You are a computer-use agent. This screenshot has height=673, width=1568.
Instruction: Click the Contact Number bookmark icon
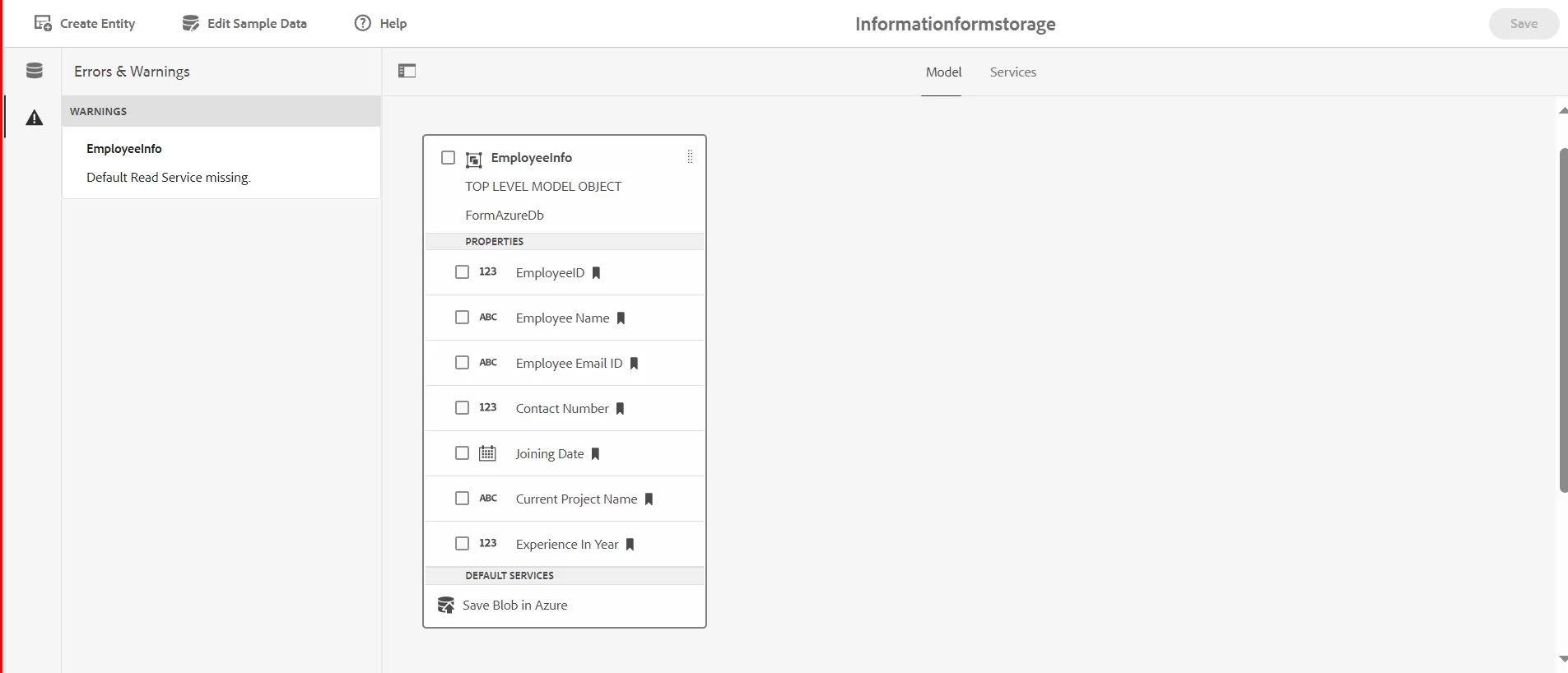[x=621, y=408]
